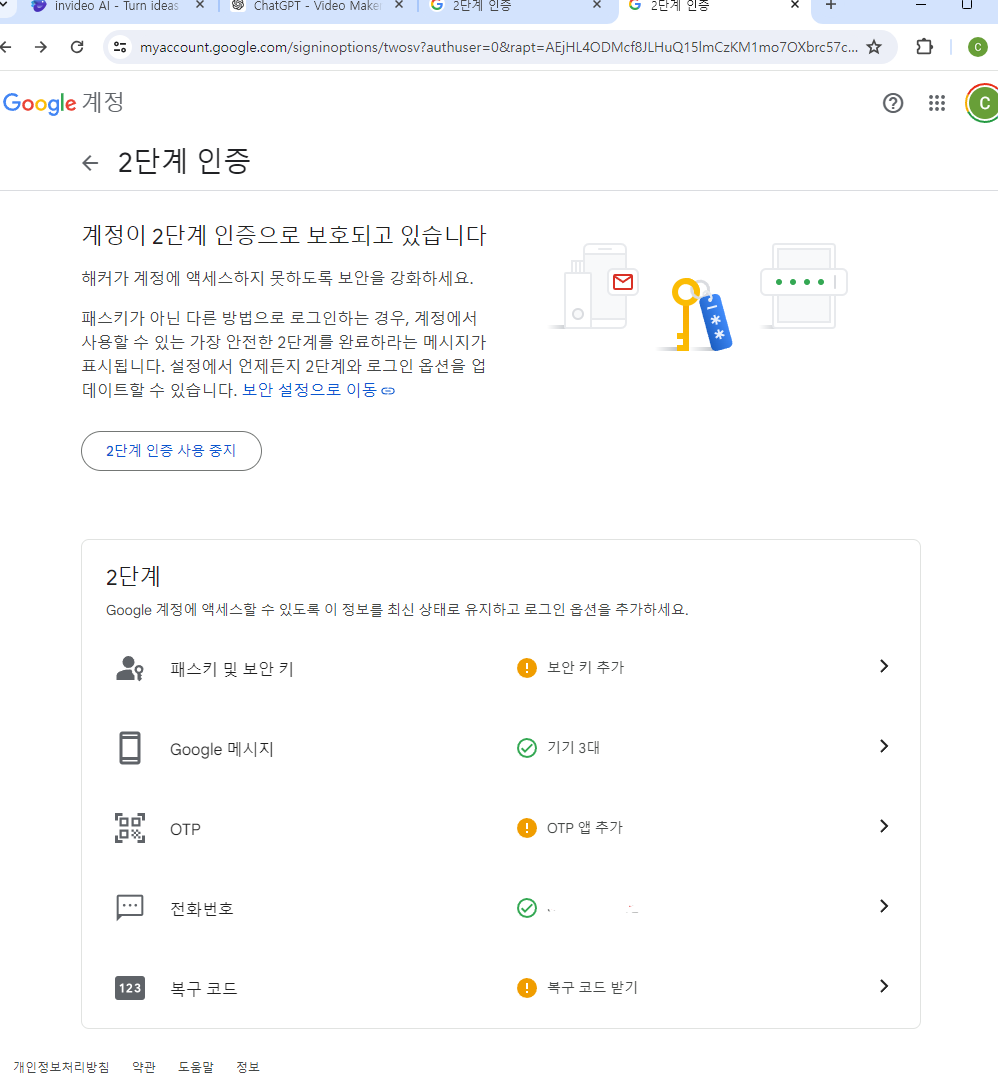
Task: Click the 전화번호 label text
Action: [202, 909]
